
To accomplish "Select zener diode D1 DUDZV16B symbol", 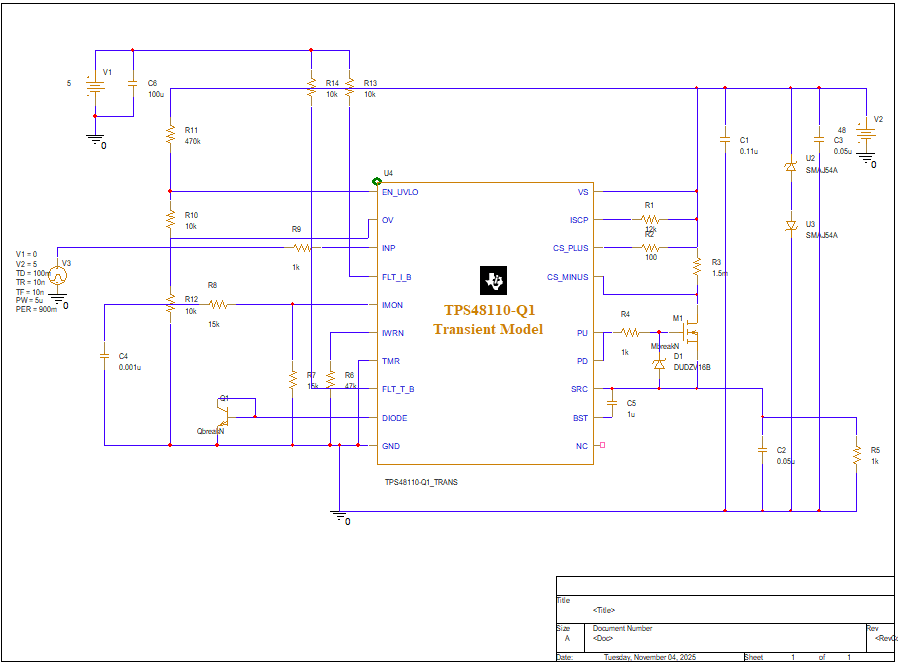I will click(x=660, y=365).
